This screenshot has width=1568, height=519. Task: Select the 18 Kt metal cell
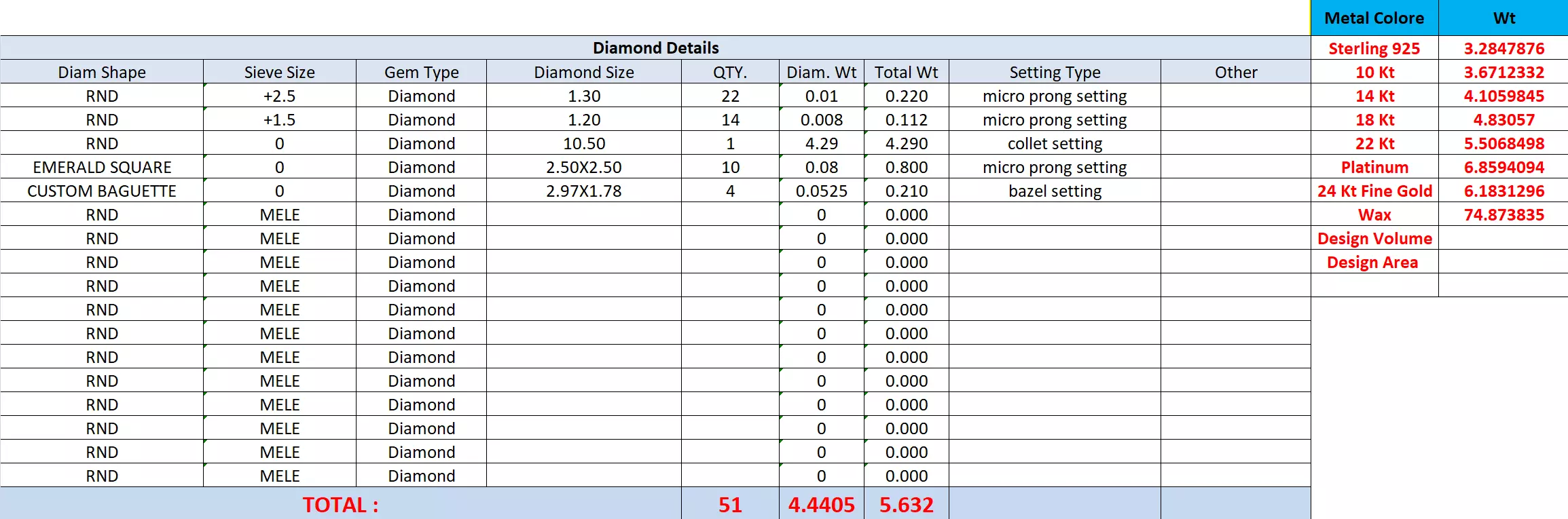[1374, 119]
